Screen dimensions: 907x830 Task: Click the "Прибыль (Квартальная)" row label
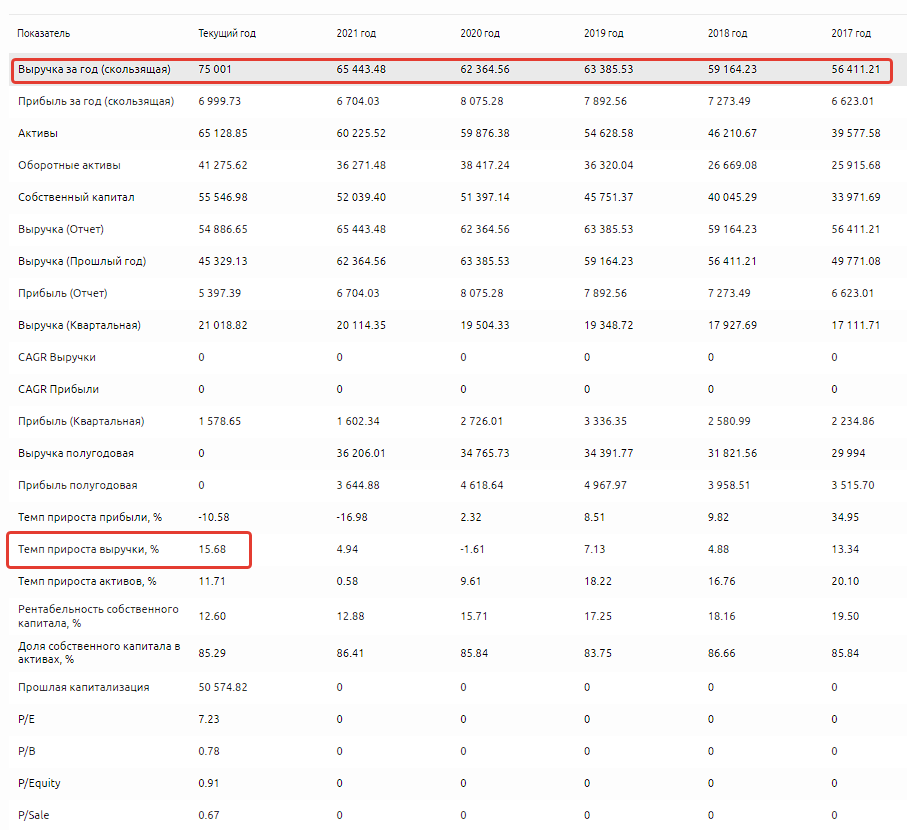[81, 421]
